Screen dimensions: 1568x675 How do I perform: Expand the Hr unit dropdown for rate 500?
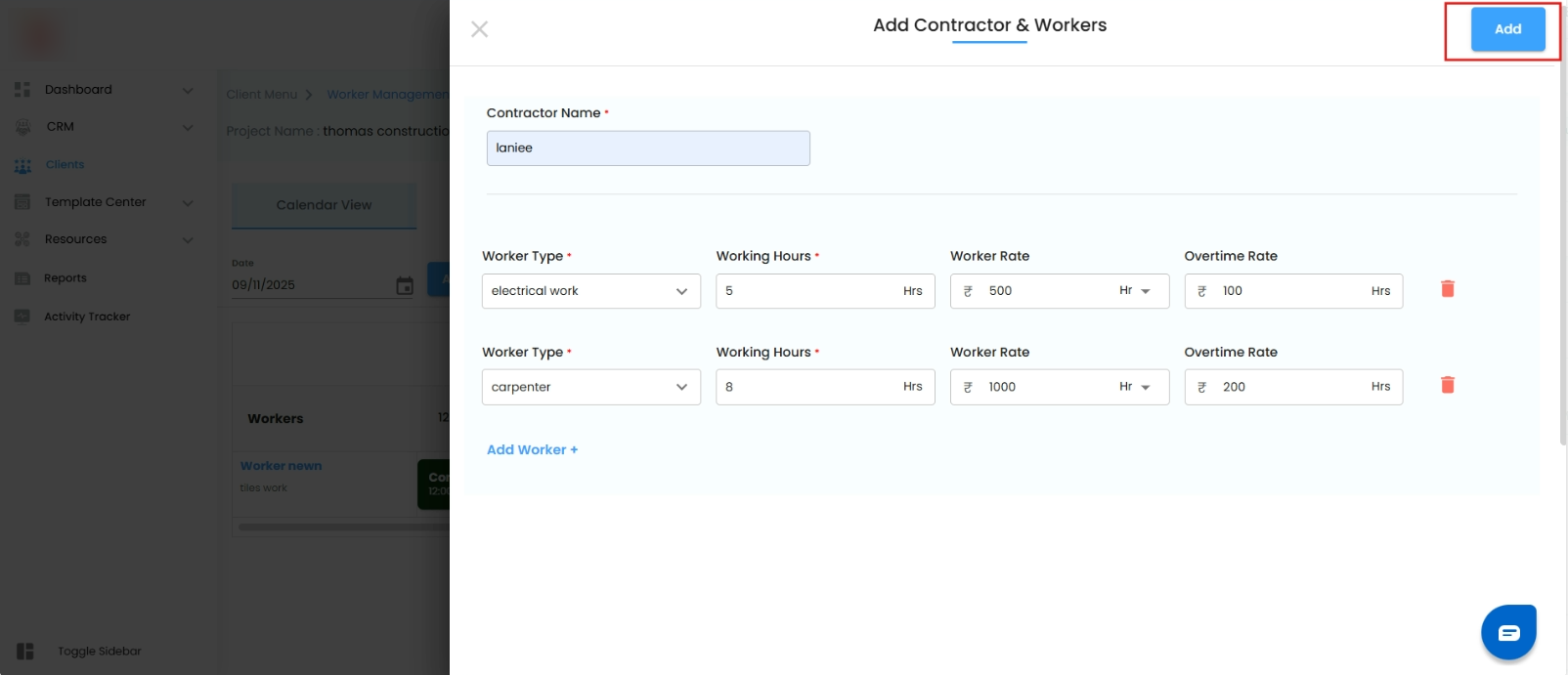point(1136,291)
